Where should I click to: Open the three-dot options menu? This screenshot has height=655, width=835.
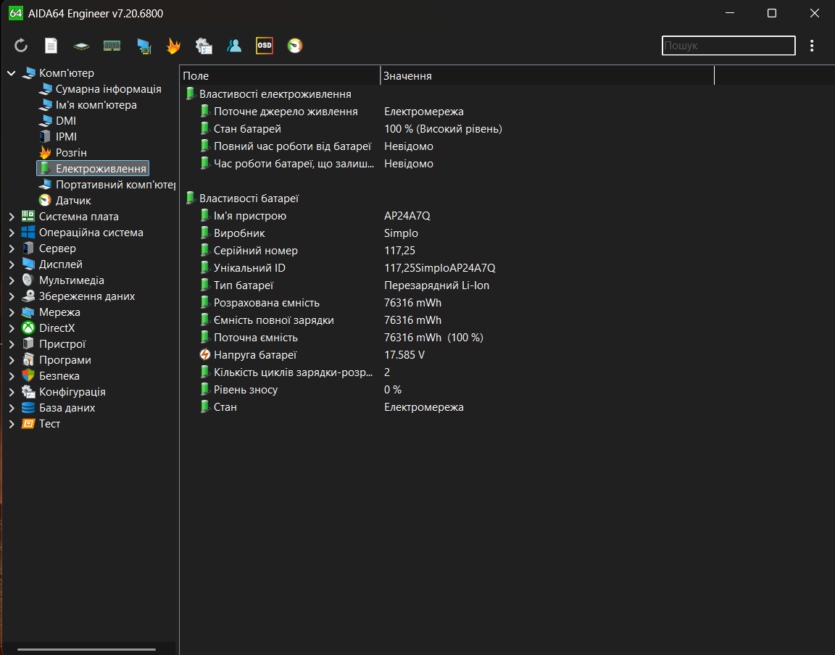812,46
